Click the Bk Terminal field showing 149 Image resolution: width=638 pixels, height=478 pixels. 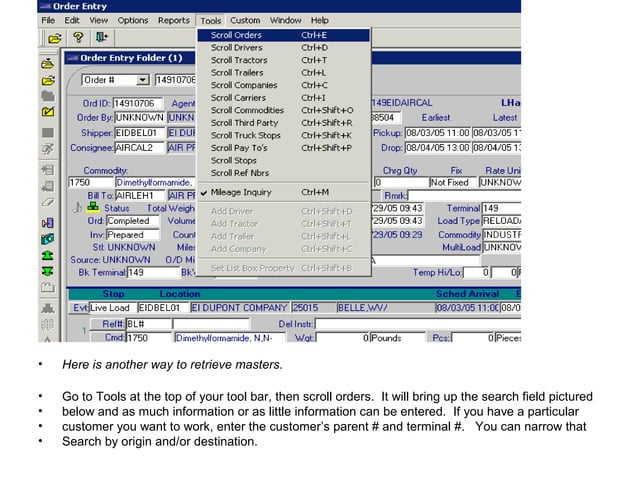[x=153, y=273]
